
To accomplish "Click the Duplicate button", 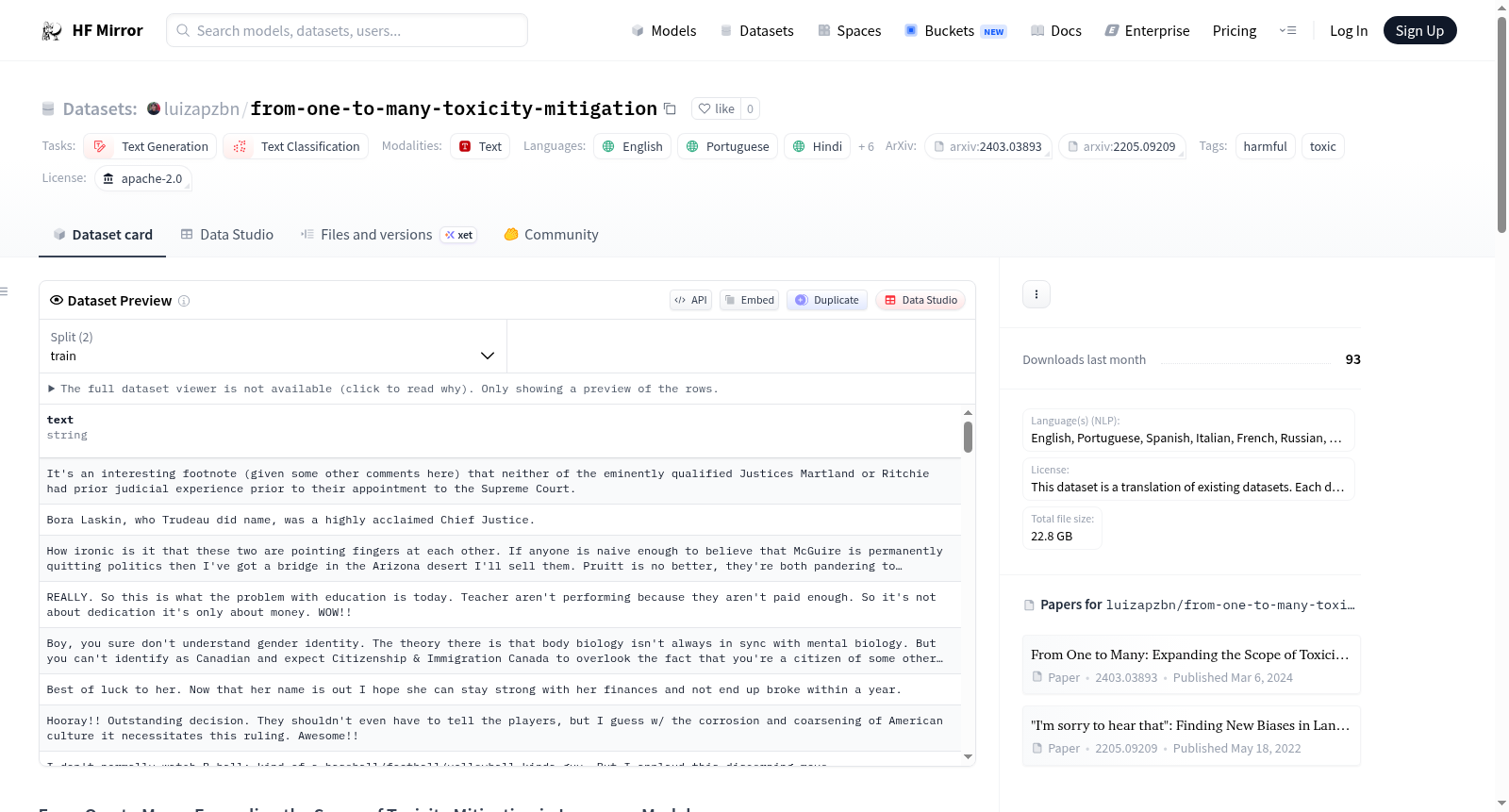I will [x=827, y=300].
